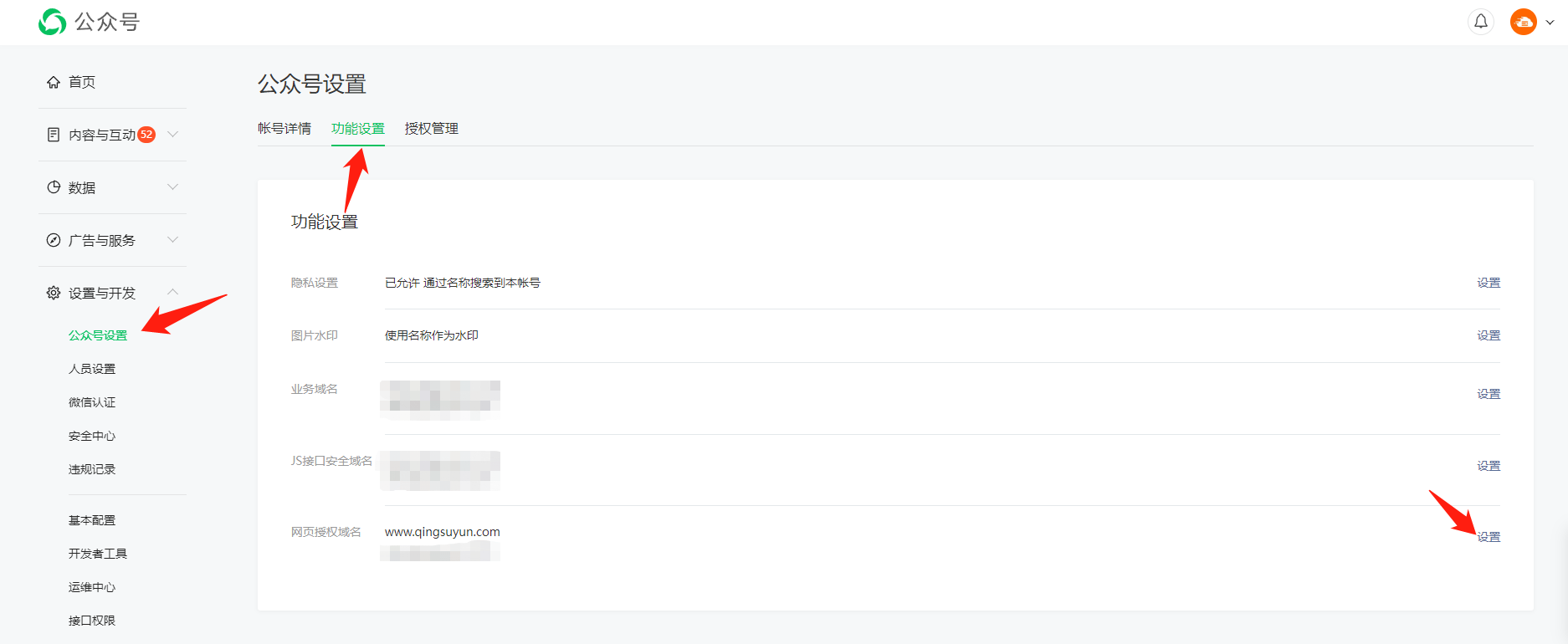1568x644 pixels.
Task: Open the notification bell
Action: [1480, 22]
